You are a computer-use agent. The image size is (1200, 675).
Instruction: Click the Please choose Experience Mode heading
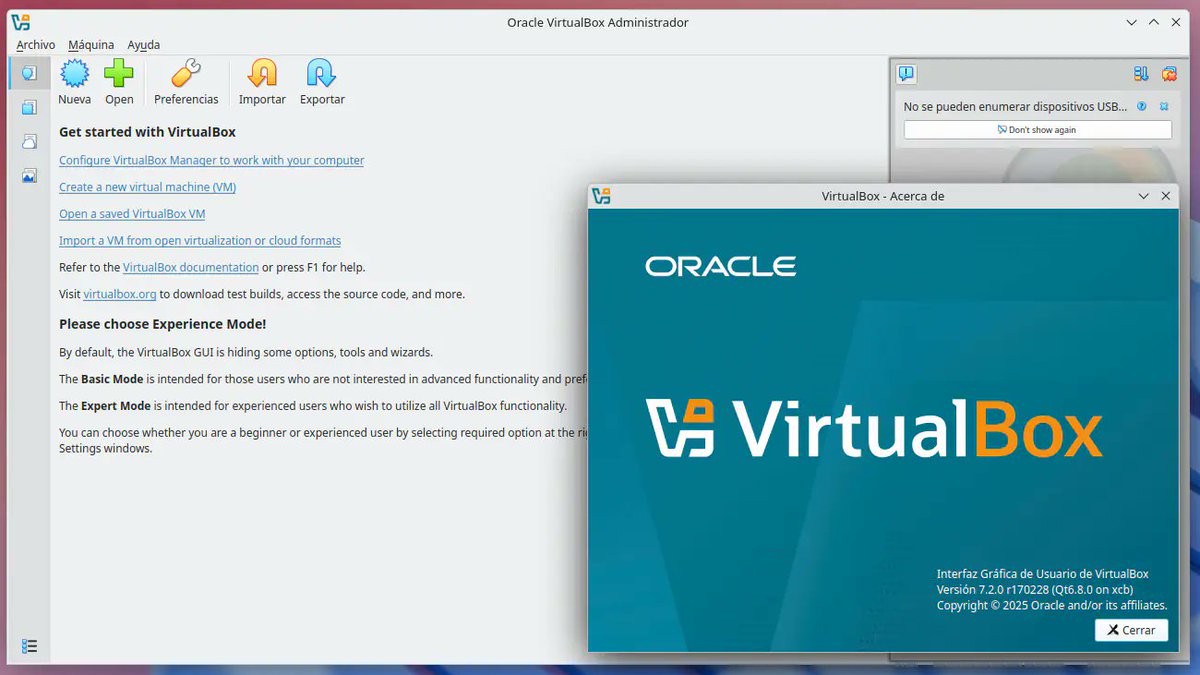[x=163, y=324]
